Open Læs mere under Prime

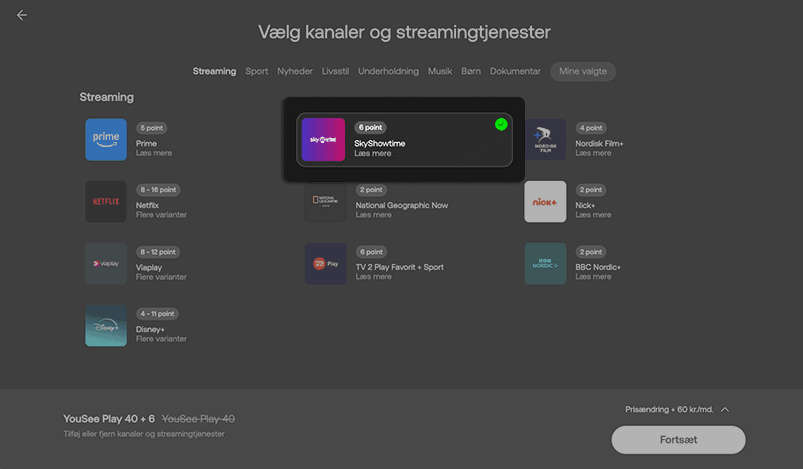pos(154,153)
